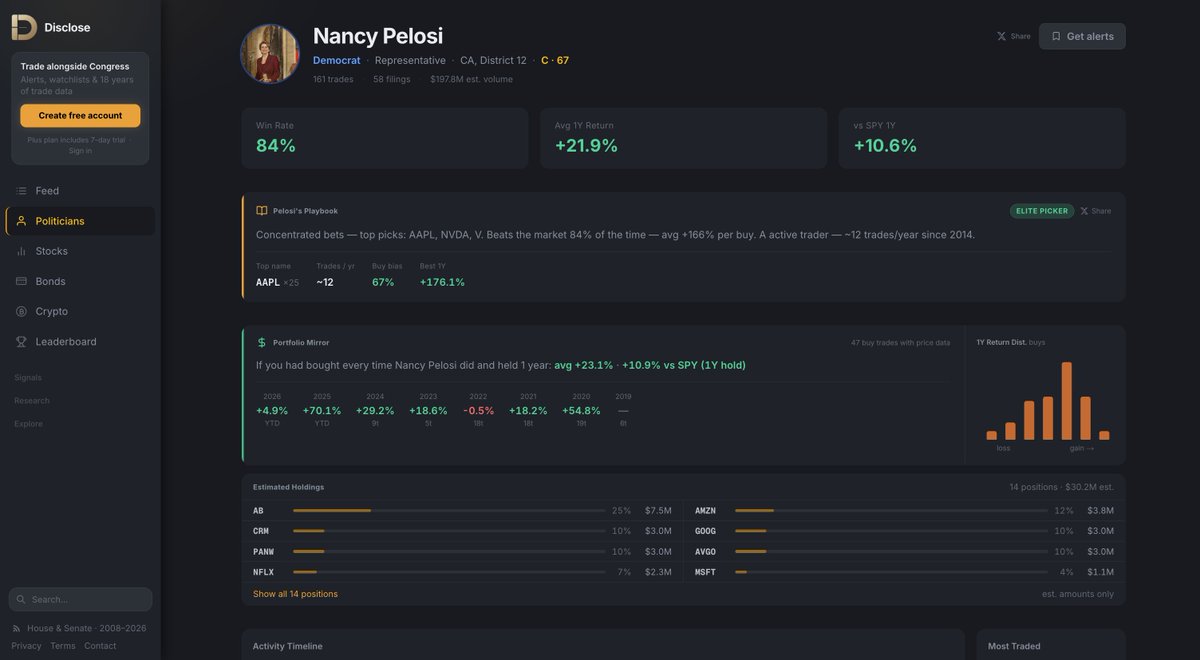Open the Bonds section

click(x=80, y=281)
